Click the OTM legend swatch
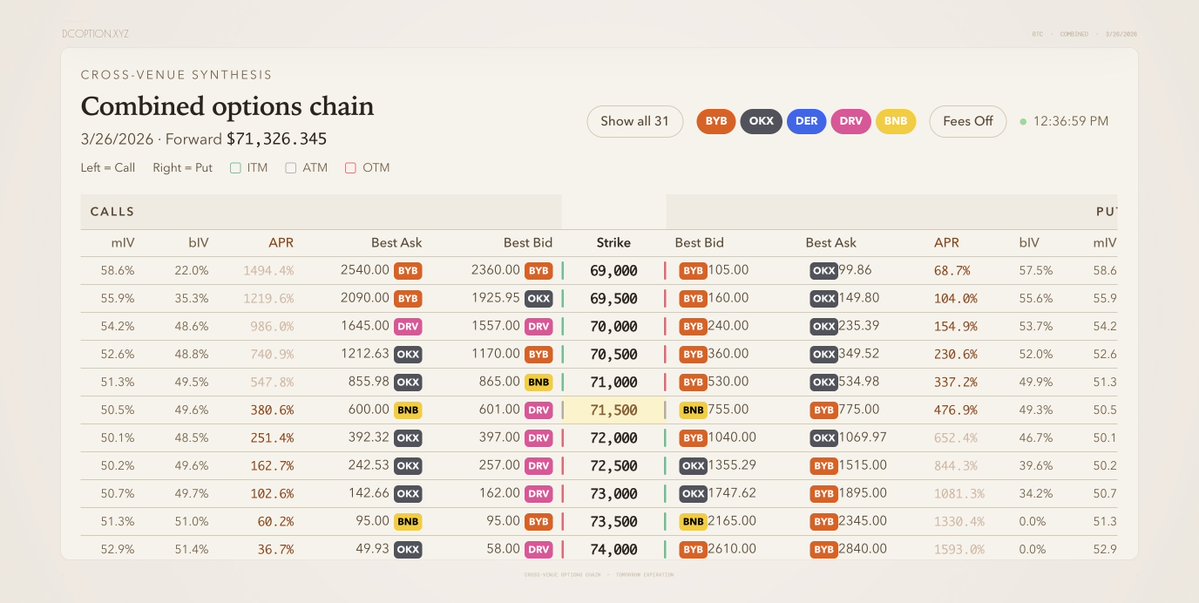1199x603 pixels. pos(350,167)
